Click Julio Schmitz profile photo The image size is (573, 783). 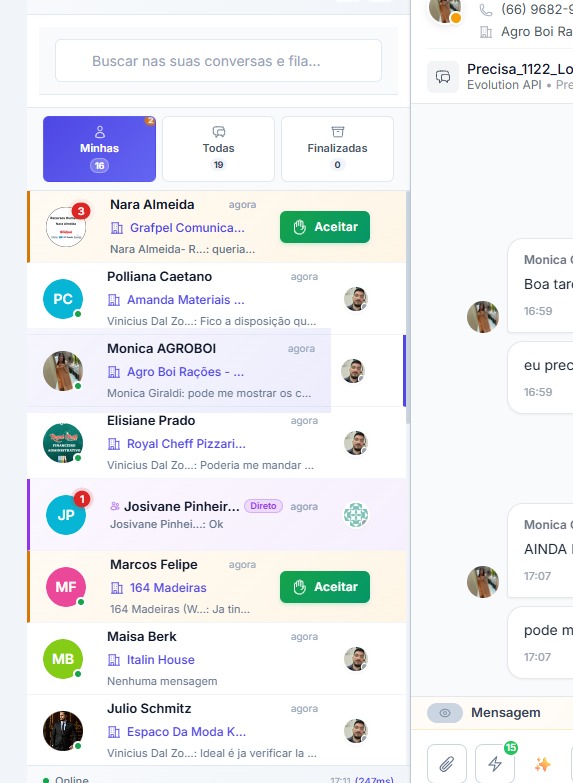pyautogui.click(x=63, y=731)
